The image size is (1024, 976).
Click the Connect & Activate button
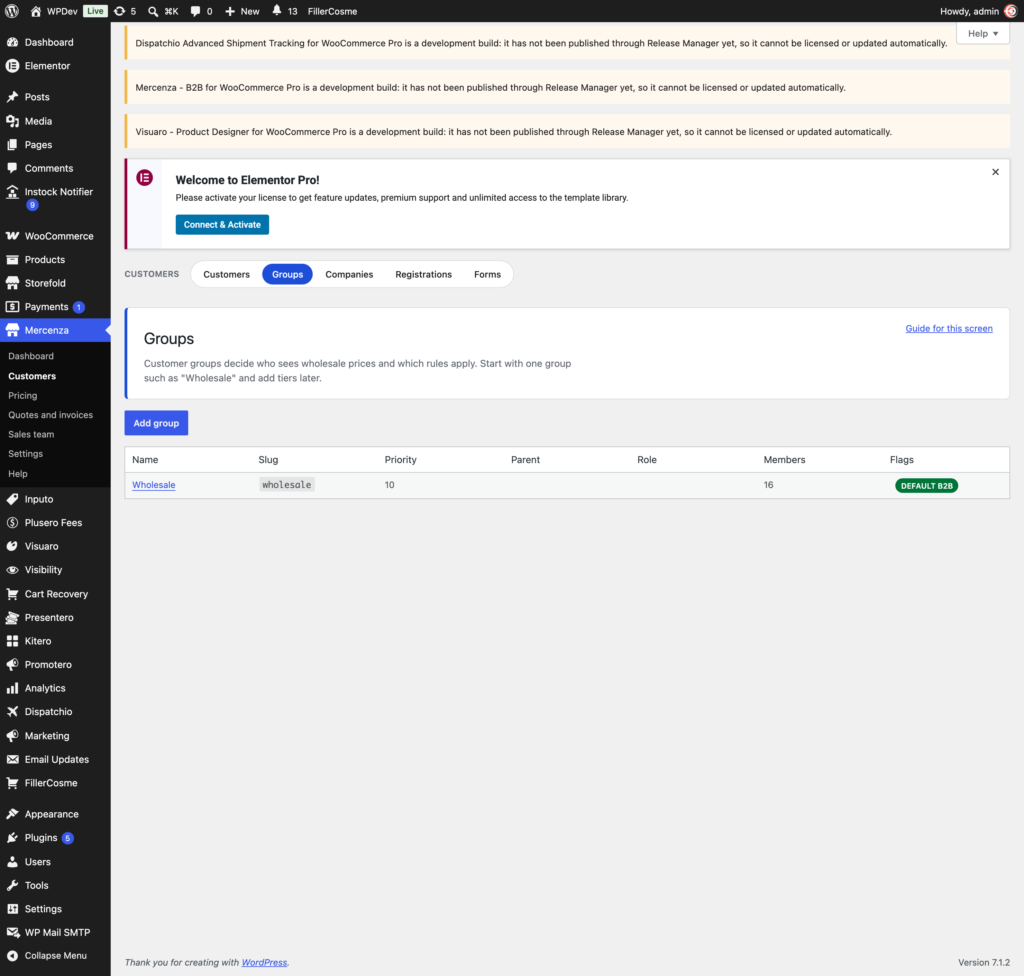tap(222, 225)
